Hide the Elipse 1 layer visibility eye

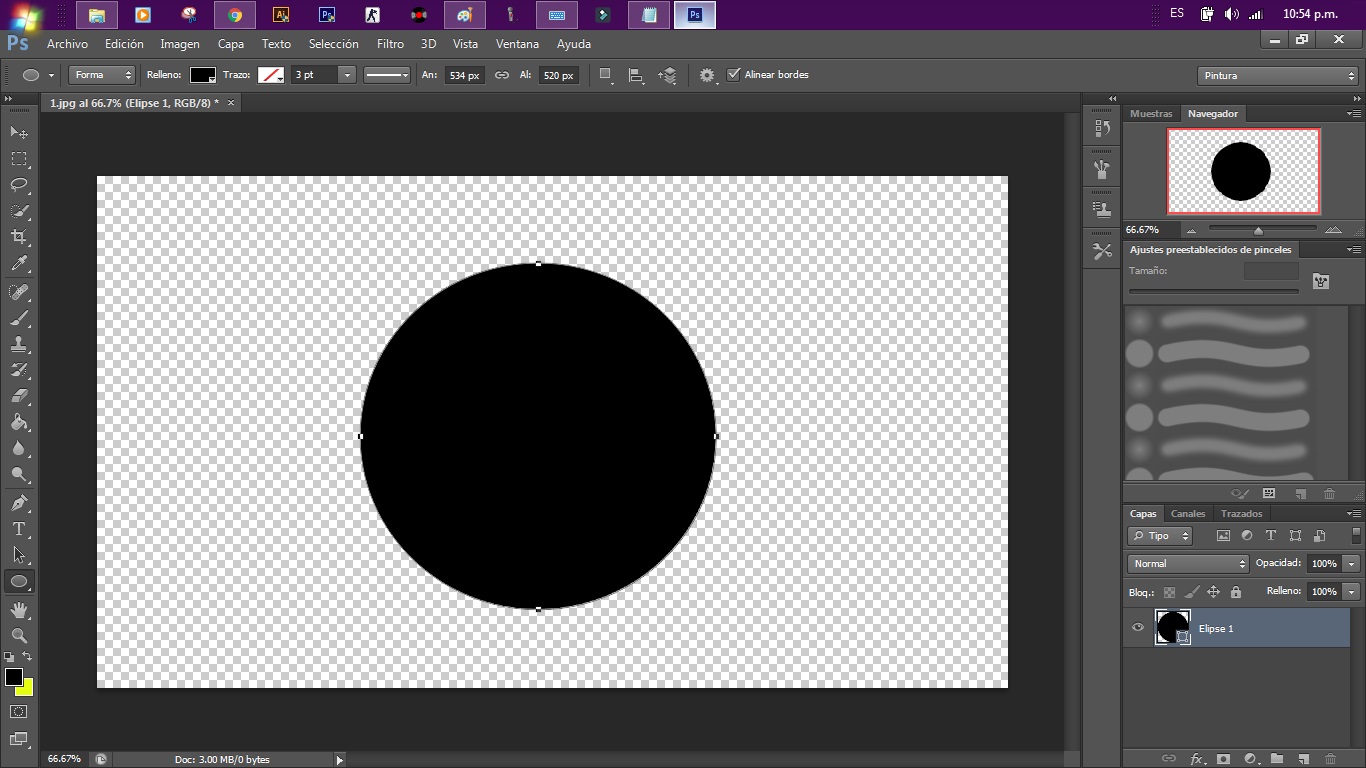point(1137,628)
